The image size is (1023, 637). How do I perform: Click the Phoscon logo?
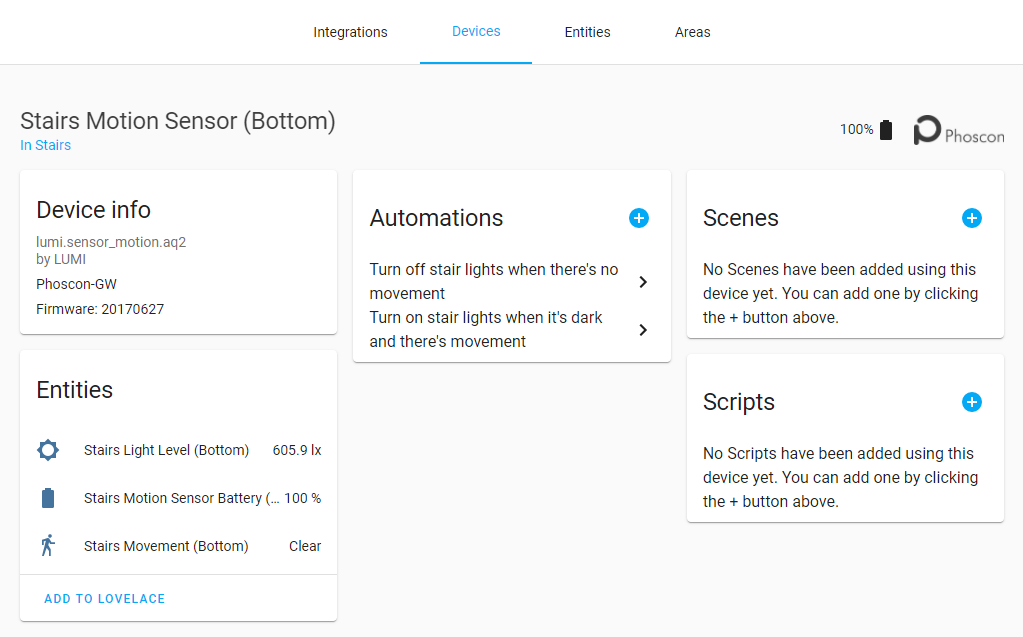click(x=958, y=131)
